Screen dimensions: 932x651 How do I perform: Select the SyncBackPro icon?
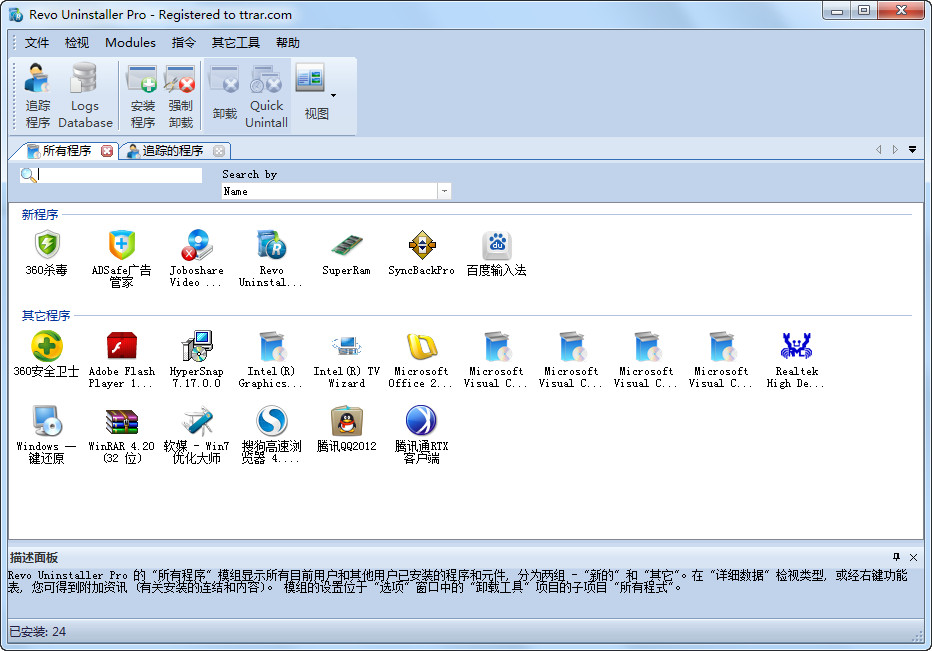click(421, 253)
